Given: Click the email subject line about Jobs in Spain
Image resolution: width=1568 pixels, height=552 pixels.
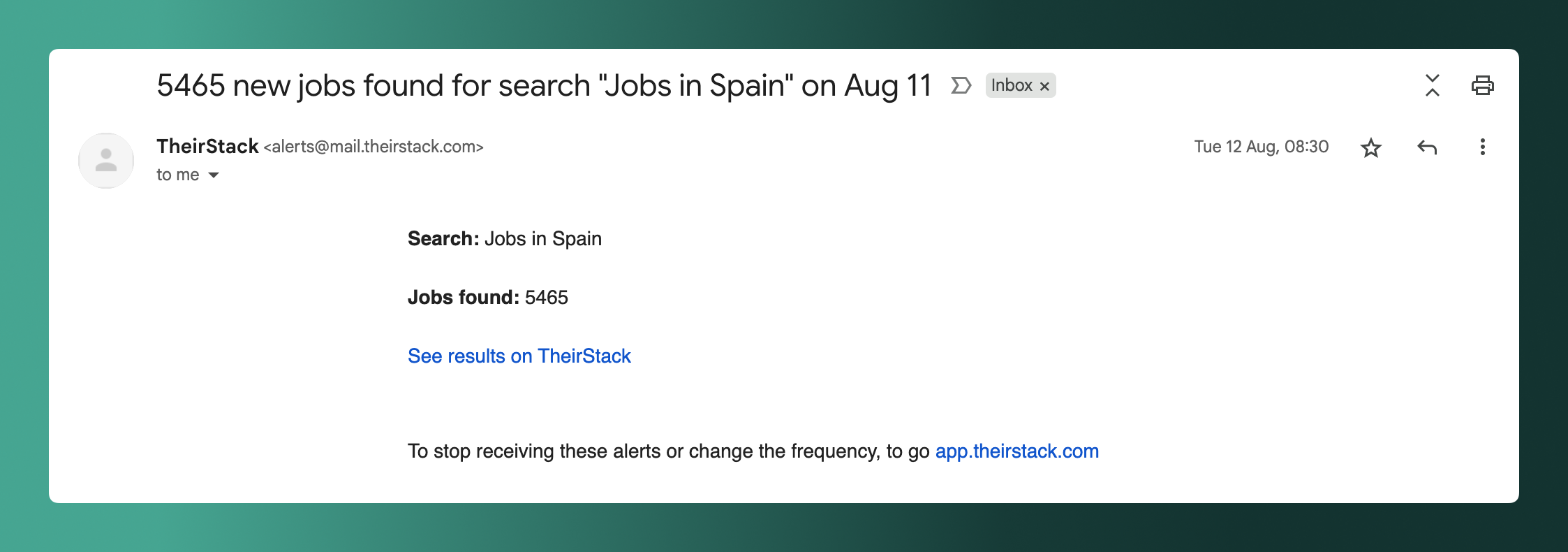Looking at the screenshot, I should (x=543, y=85).
